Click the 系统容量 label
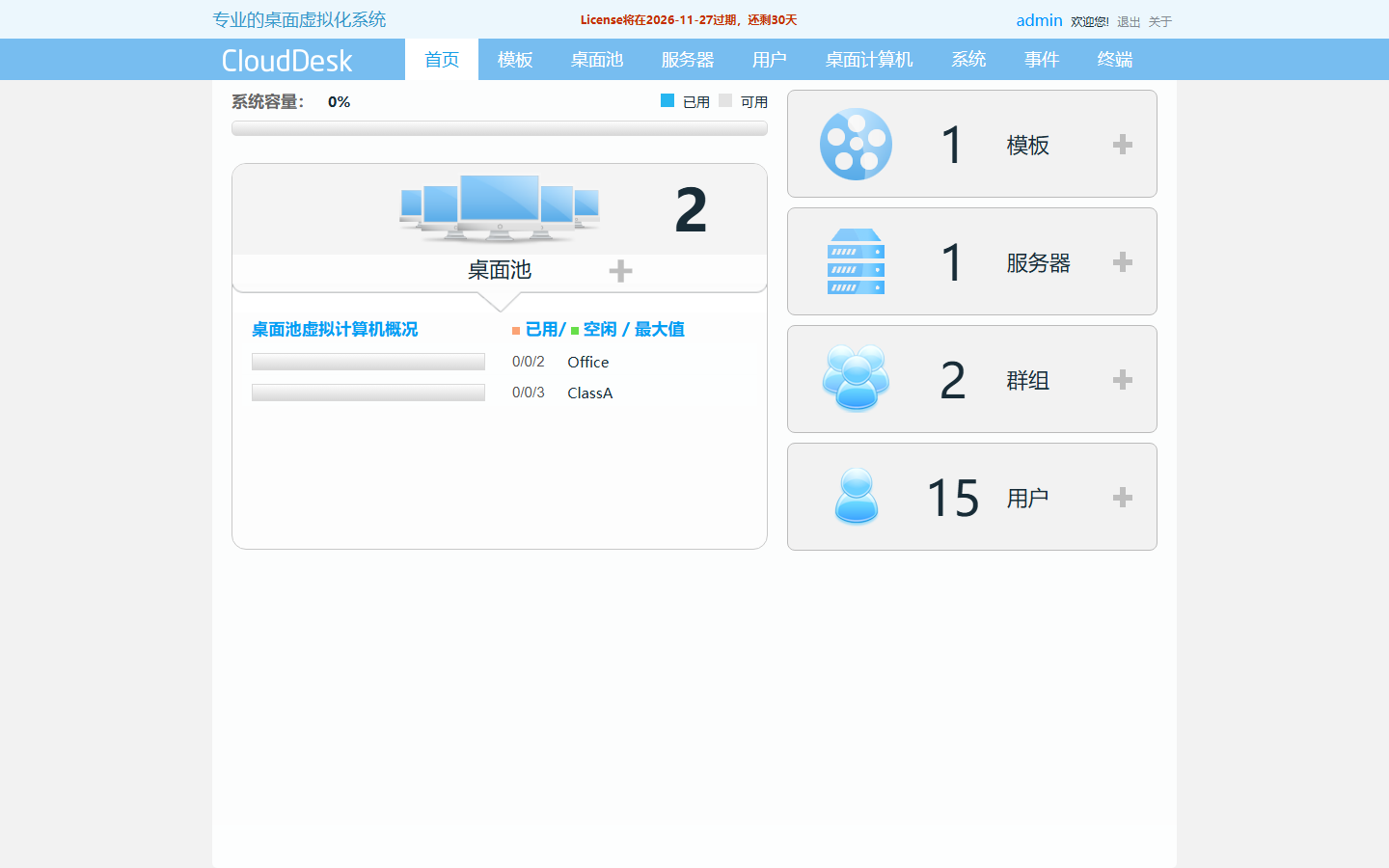Image resolution: width=1389 pixels, height=868 pixels. coord(268,102)
